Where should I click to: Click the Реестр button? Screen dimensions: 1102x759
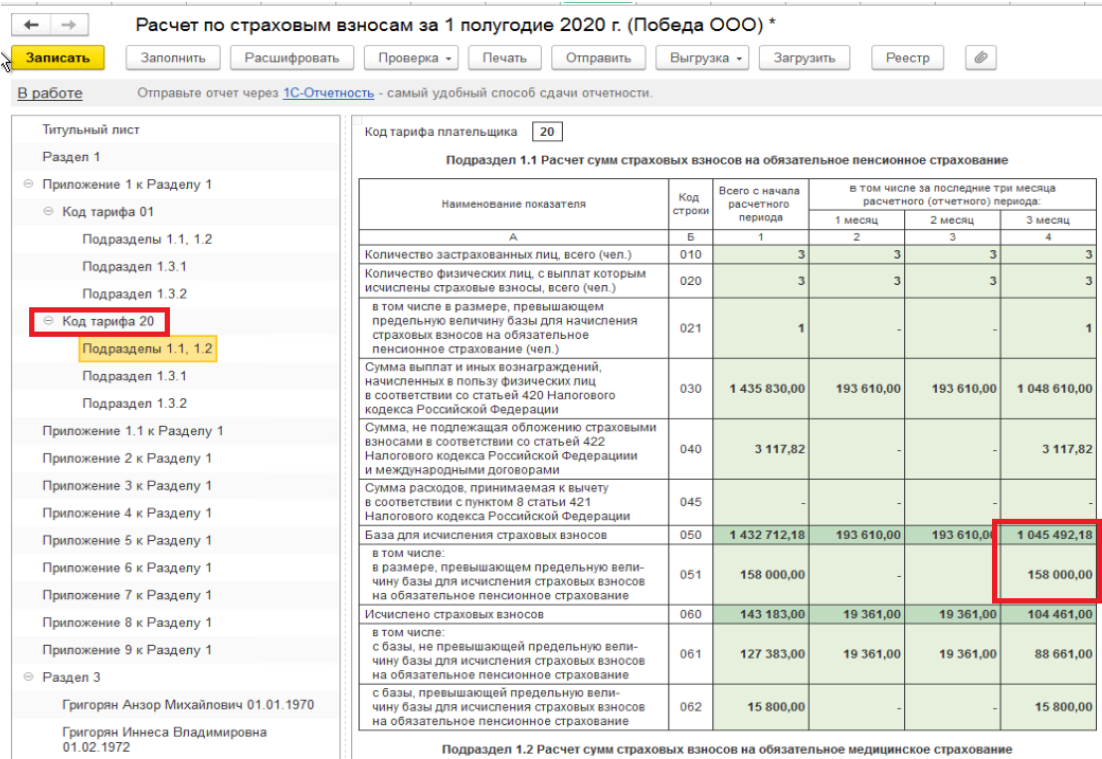907,58
